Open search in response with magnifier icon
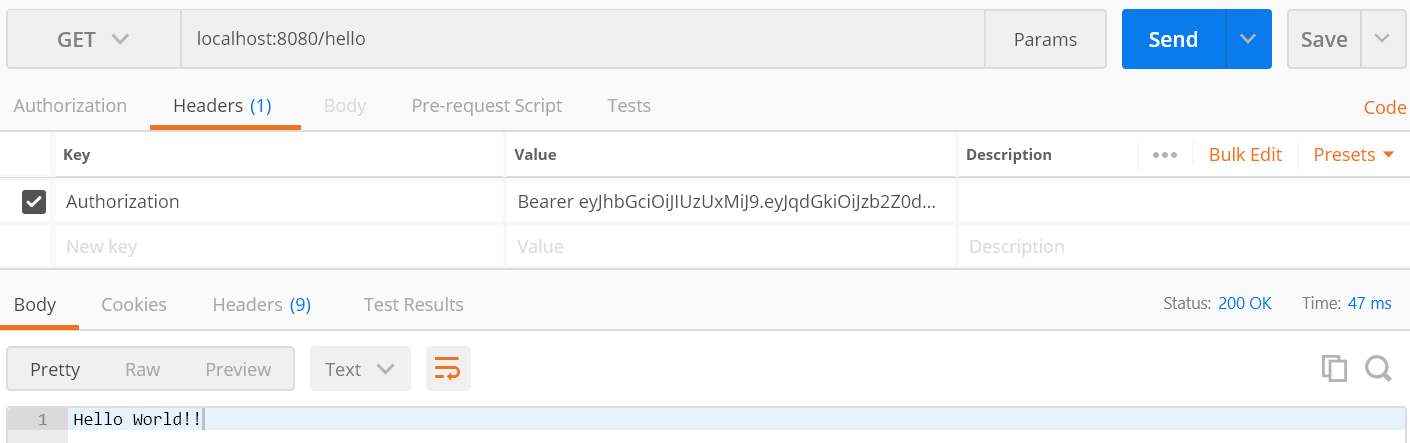 (1378, 369)
